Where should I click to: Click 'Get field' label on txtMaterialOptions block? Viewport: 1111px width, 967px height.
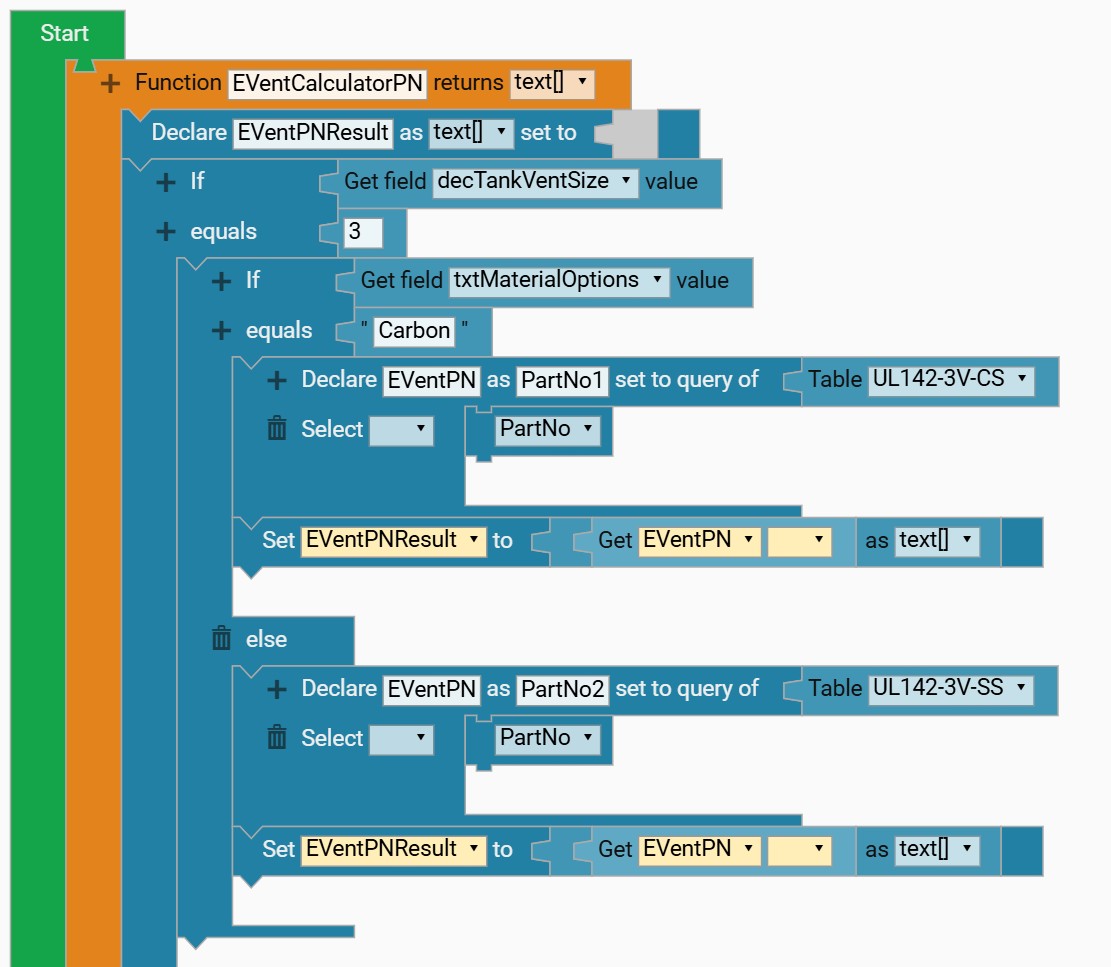pos(401,281)
